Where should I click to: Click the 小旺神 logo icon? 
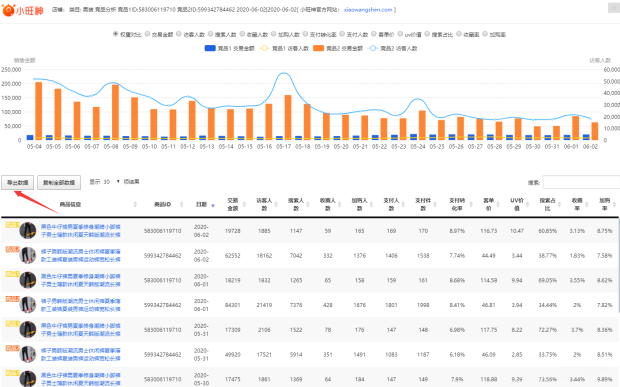coord(9,10)
